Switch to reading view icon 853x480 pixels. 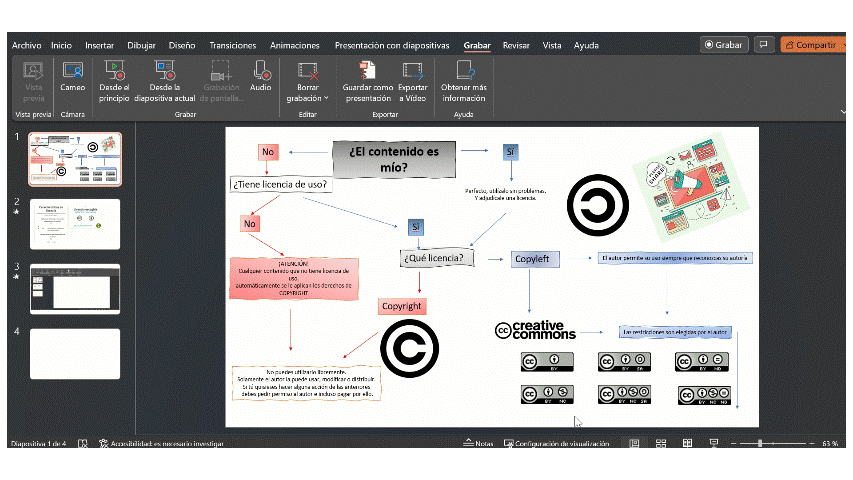(688, 444)
